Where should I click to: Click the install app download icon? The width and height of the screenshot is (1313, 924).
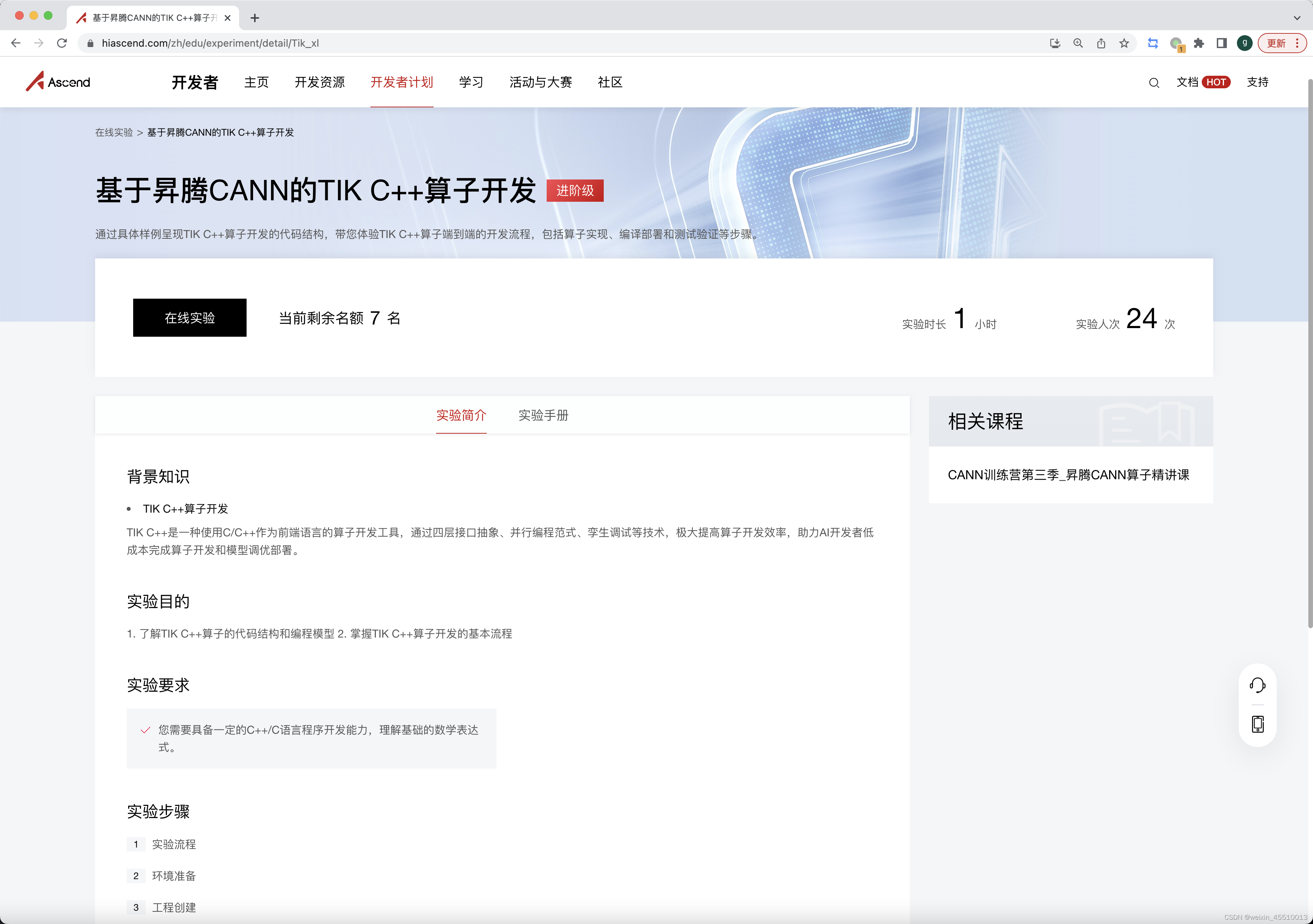coord(1055,43)
